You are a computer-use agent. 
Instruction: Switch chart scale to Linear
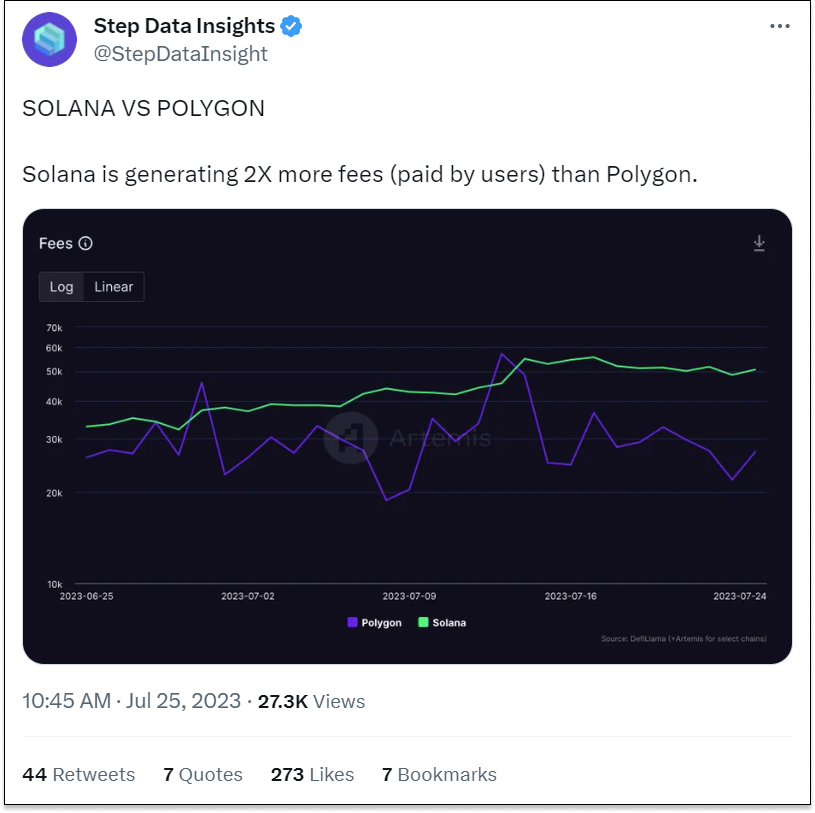(113, 286)
